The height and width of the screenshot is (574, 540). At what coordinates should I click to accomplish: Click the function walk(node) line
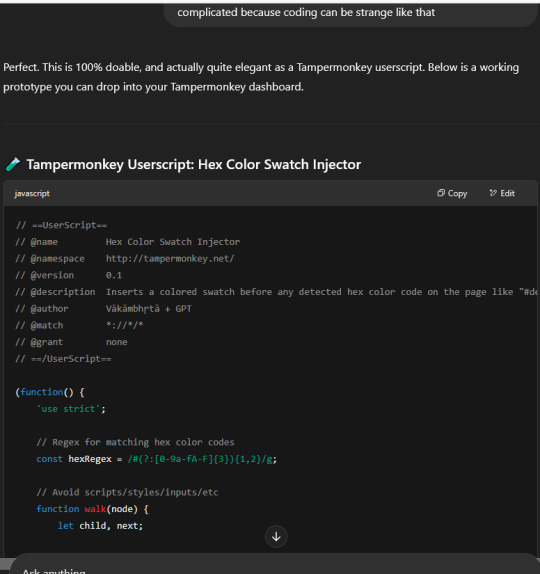(x=92, y=509)
